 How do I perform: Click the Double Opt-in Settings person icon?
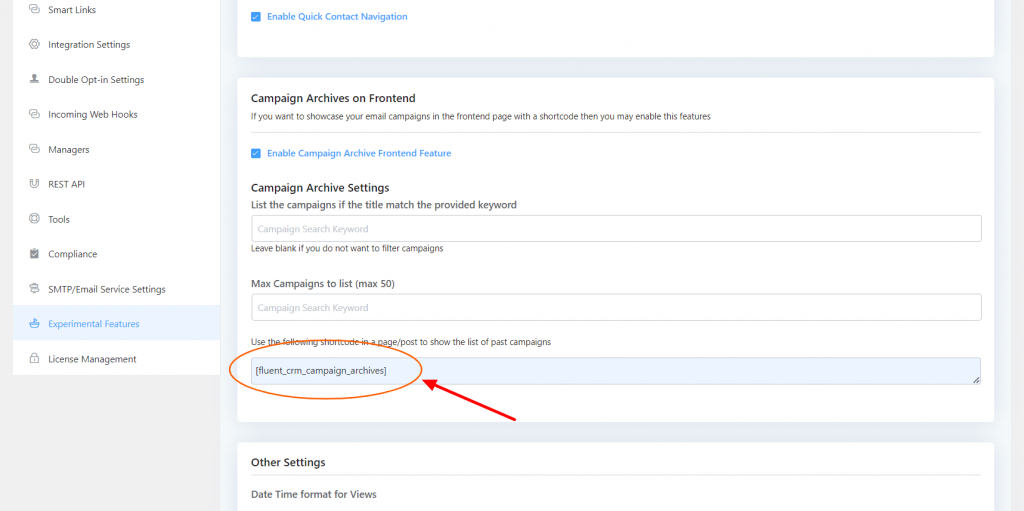tap(34, 79)
